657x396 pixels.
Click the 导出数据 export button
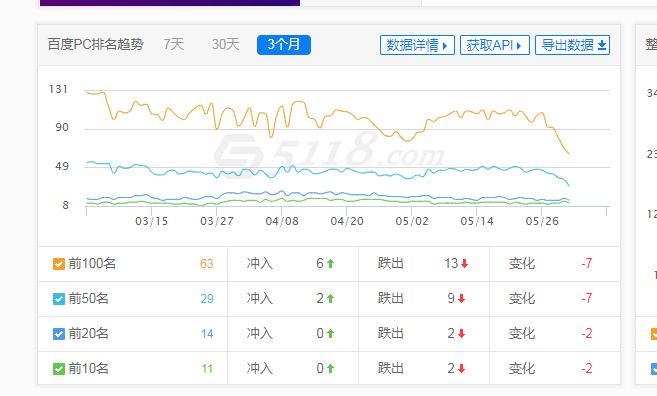(x=572, y=45)
